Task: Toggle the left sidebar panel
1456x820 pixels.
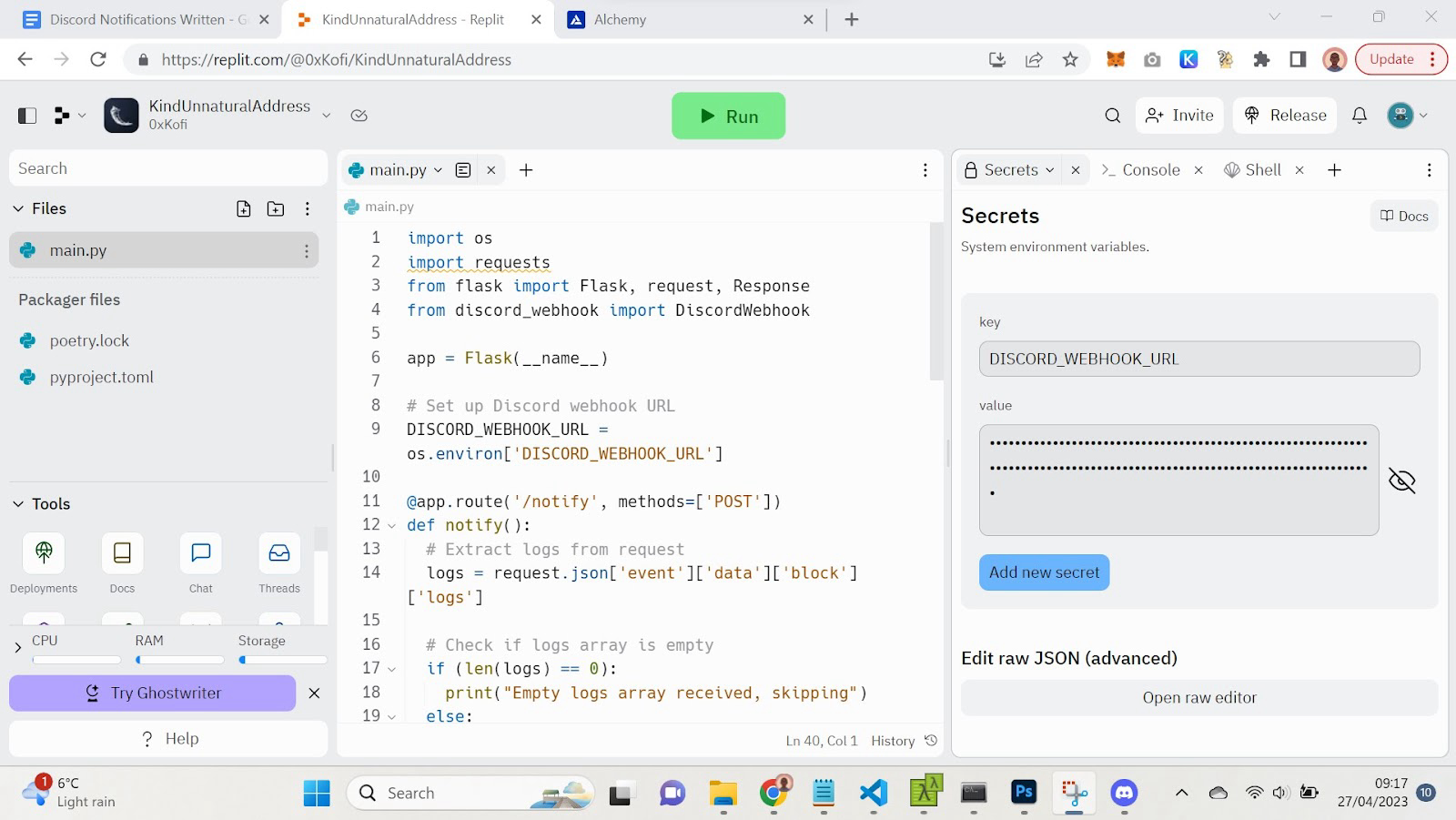Action: (x=27, y=116)
